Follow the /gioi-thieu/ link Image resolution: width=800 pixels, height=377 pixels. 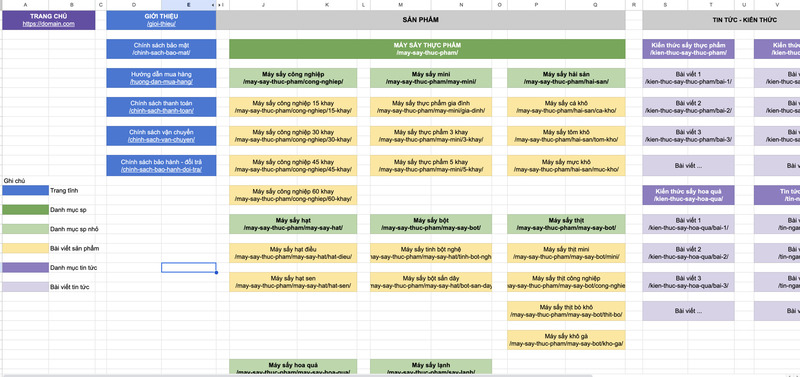click(x=161, y=24)
